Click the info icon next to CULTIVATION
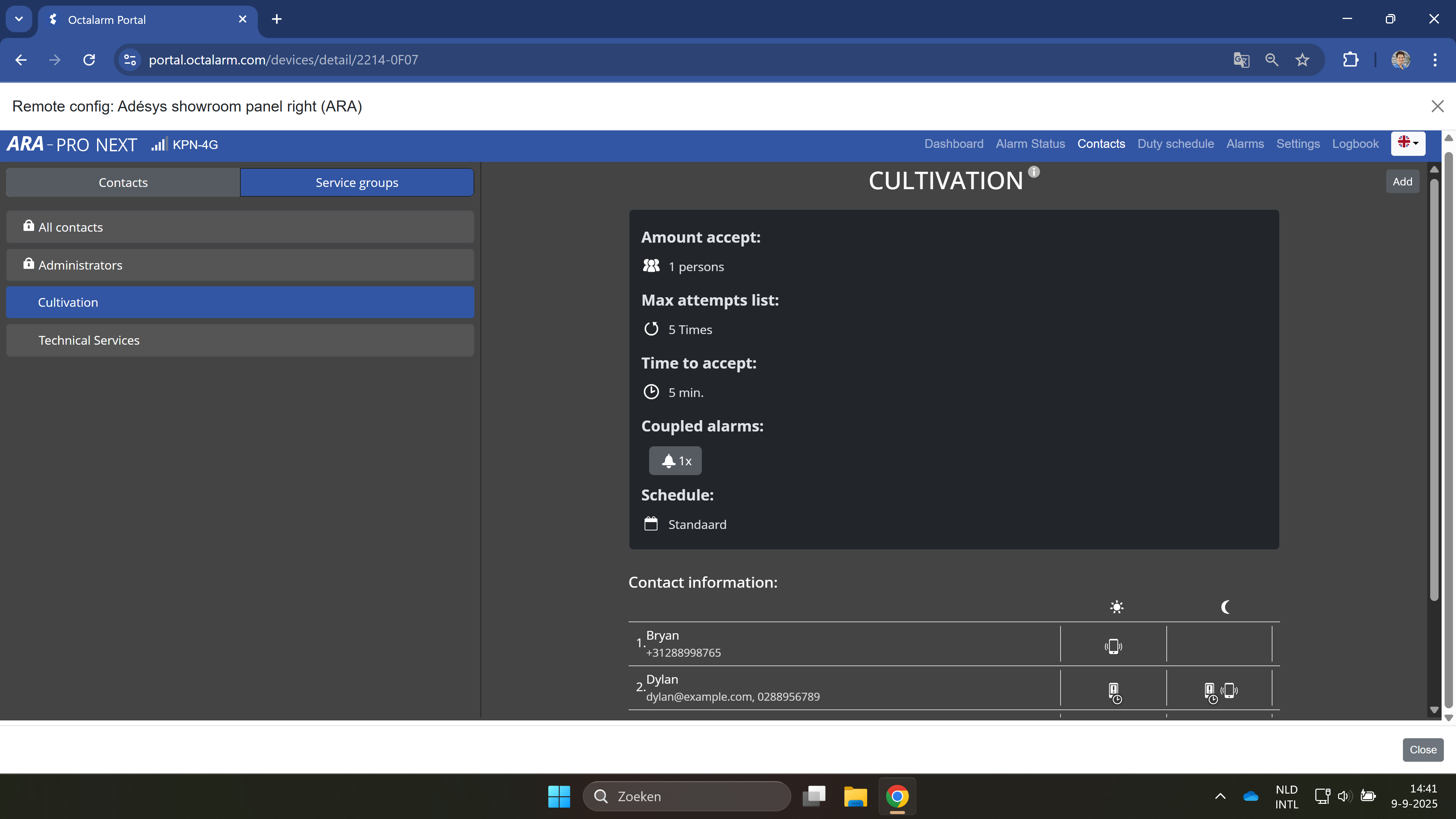The height and width of the screenshot is (819, 1456). pos(1033,172)
